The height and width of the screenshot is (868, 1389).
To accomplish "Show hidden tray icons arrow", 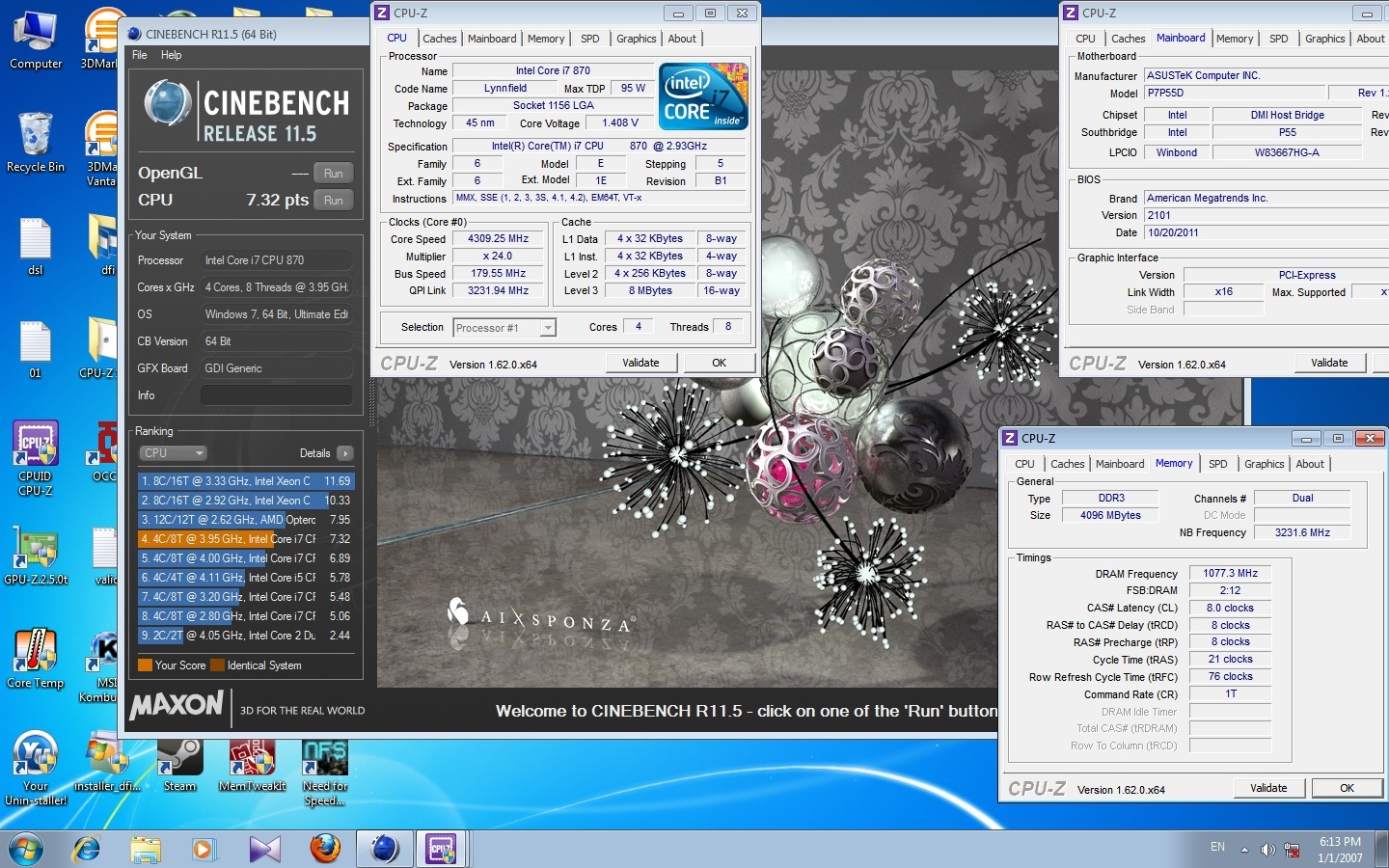I will (x=1244, y=850).
